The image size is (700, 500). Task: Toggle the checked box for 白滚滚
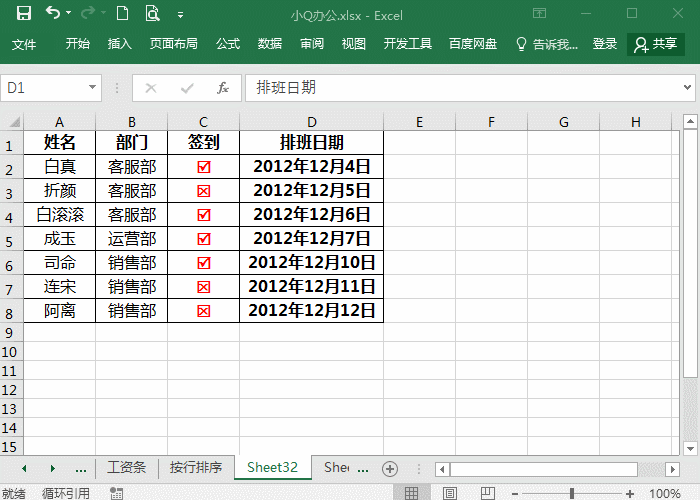(204, 215)
